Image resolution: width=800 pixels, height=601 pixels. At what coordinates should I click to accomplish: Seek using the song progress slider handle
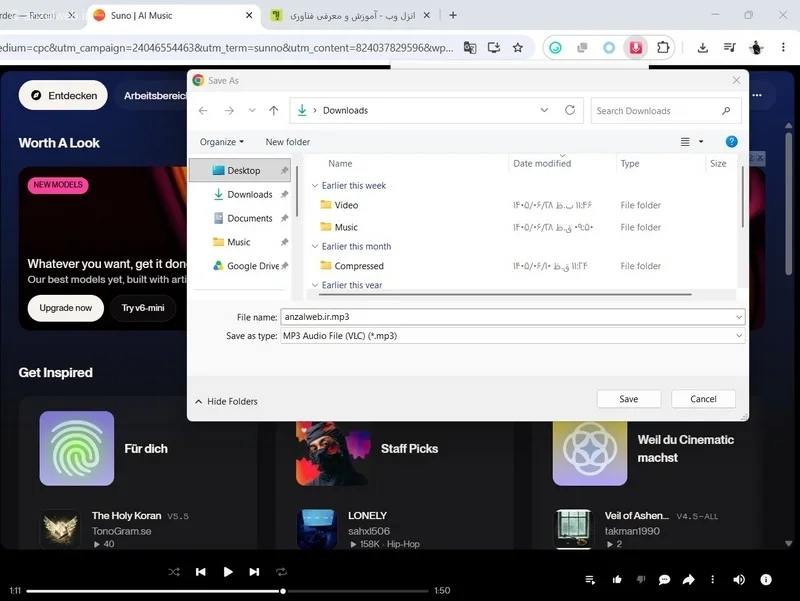point(283,591)
